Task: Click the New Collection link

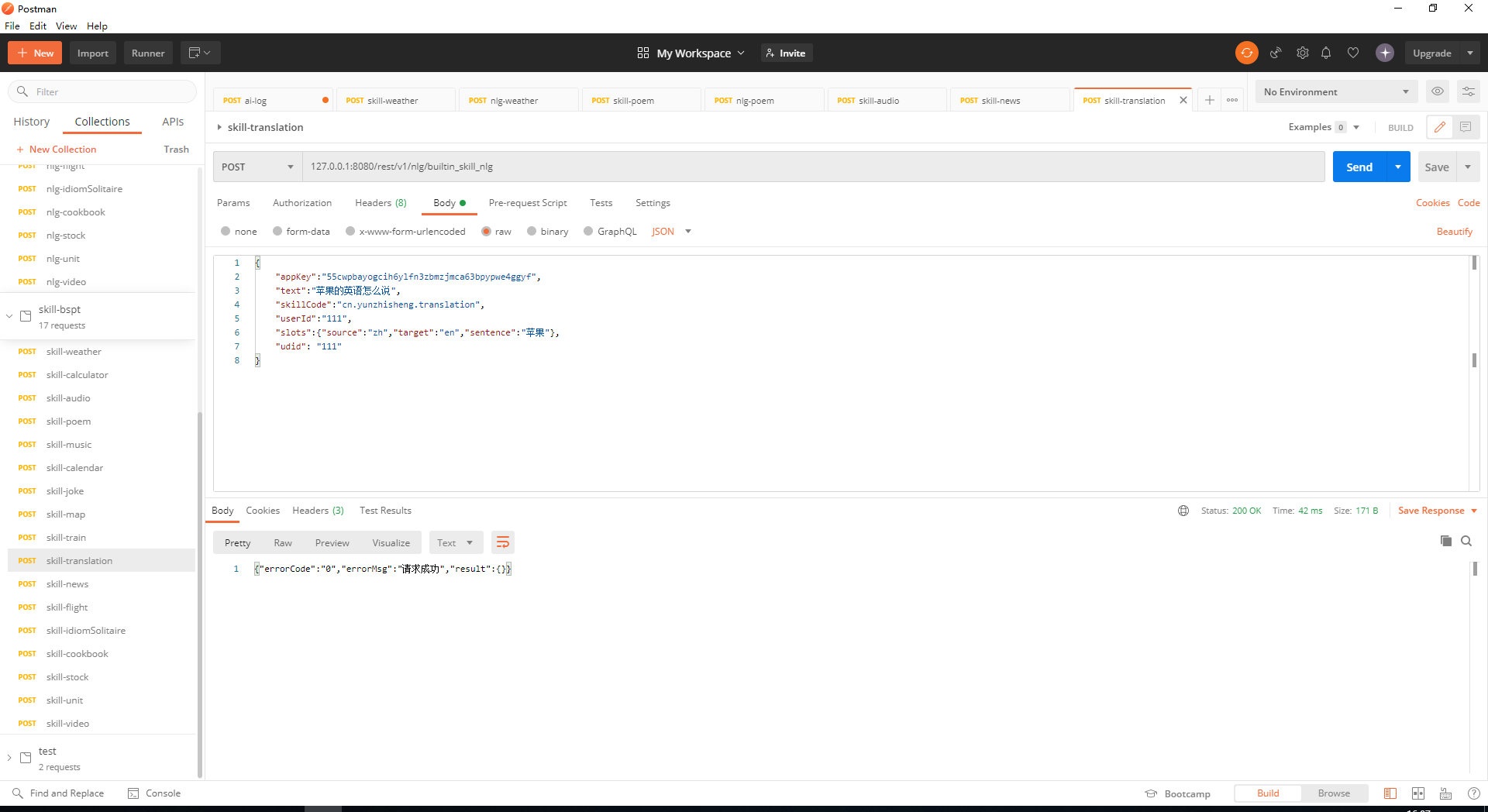Action: [56, 150]
